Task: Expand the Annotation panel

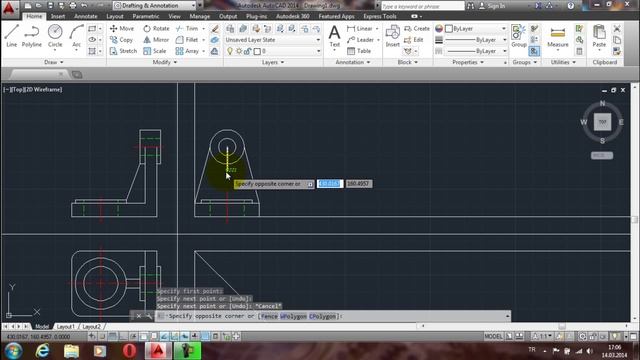Action: pyautogui.click(x=353, y=62)
